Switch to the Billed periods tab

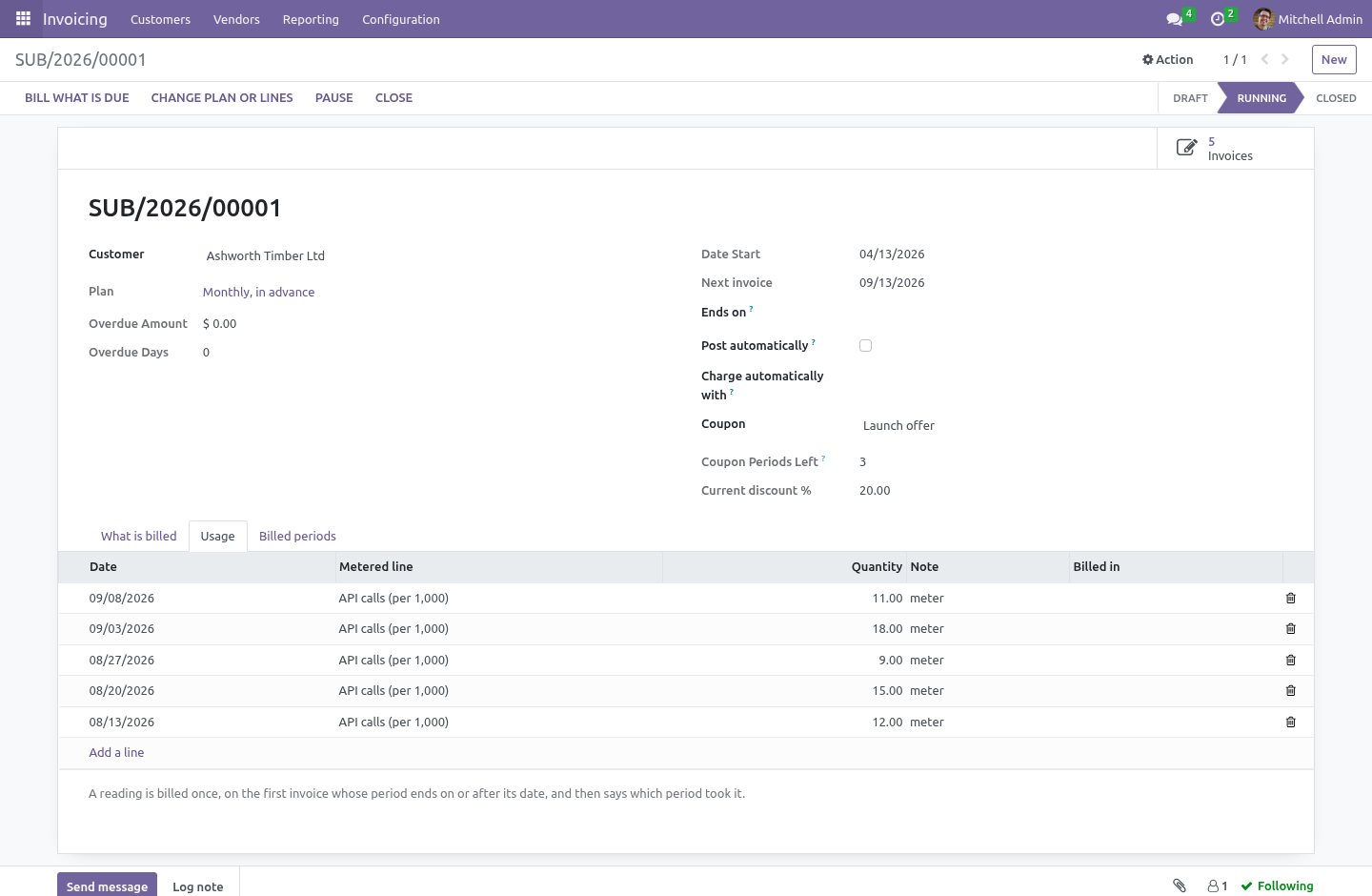[x=297, y=536]
